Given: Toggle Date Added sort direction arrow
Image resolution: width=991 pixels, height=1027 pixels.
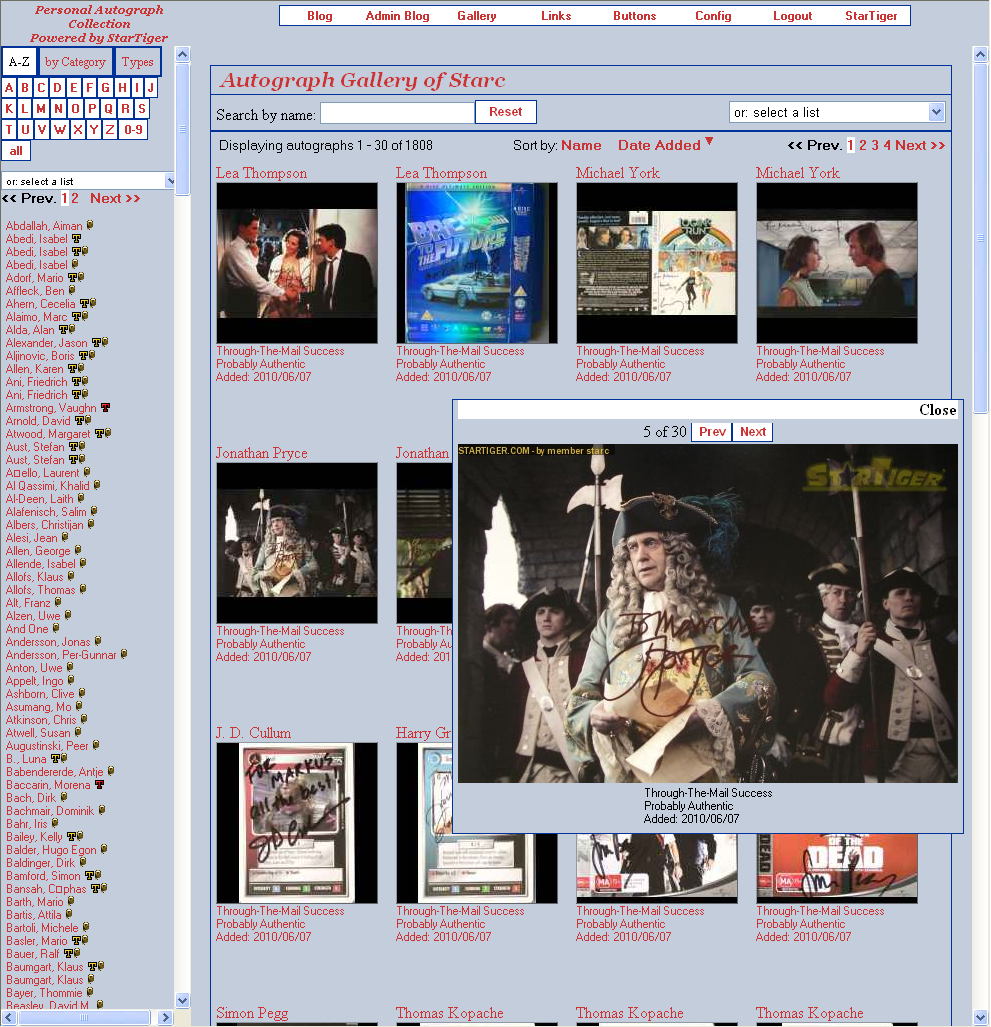Looking at the screenshot, I should 709,141.
